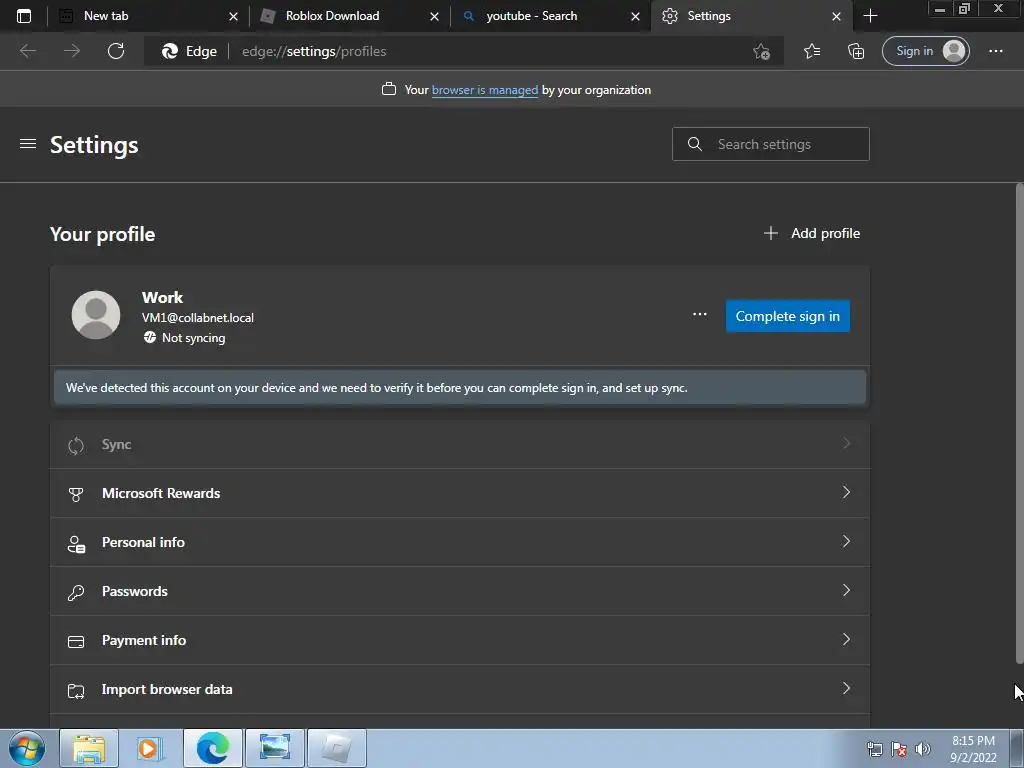
Task: Click the Edge icon in taskbar
Action: pos(213,748)
